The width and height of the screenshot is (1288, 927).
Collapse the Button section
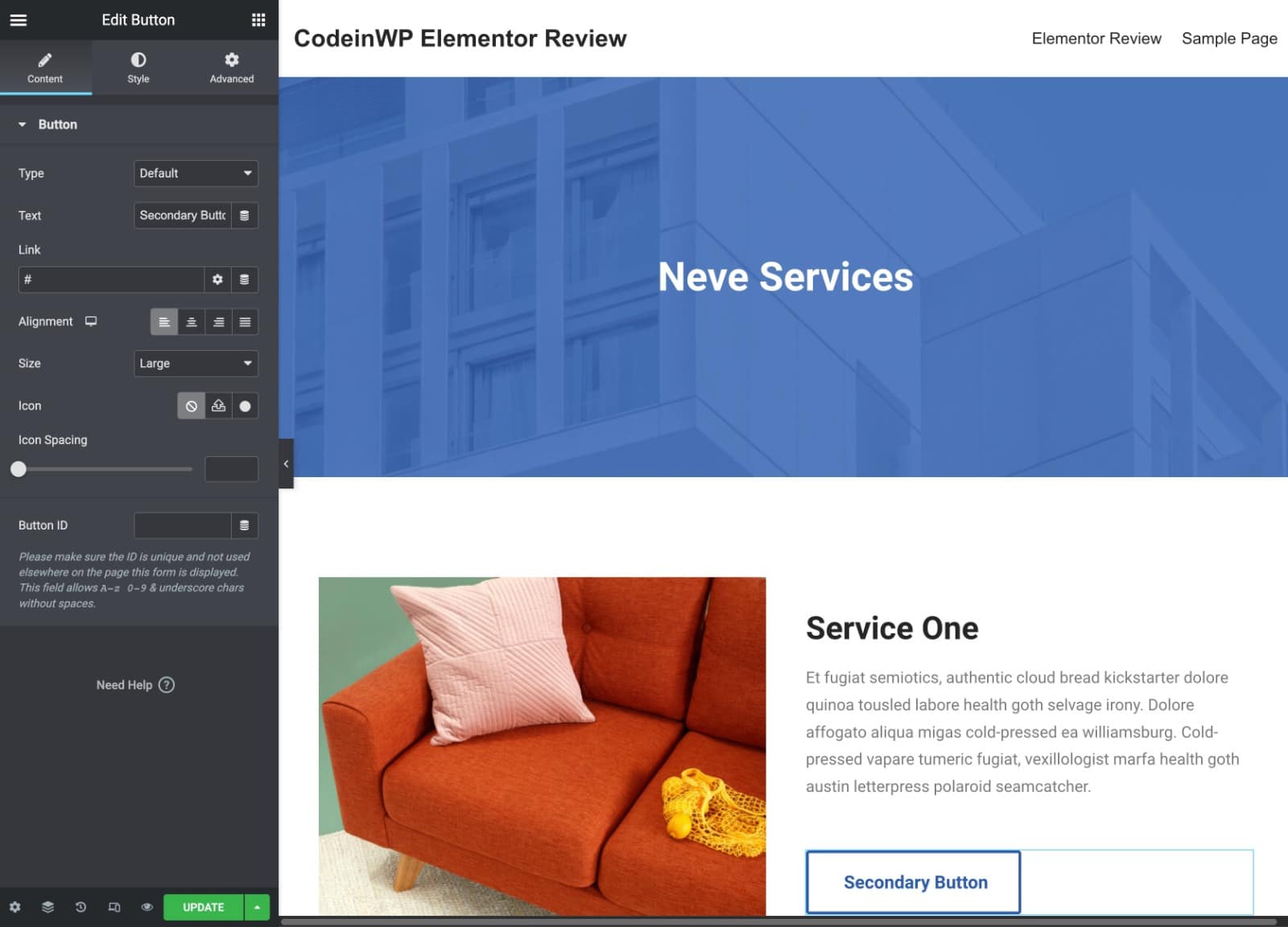click(22, 125)
